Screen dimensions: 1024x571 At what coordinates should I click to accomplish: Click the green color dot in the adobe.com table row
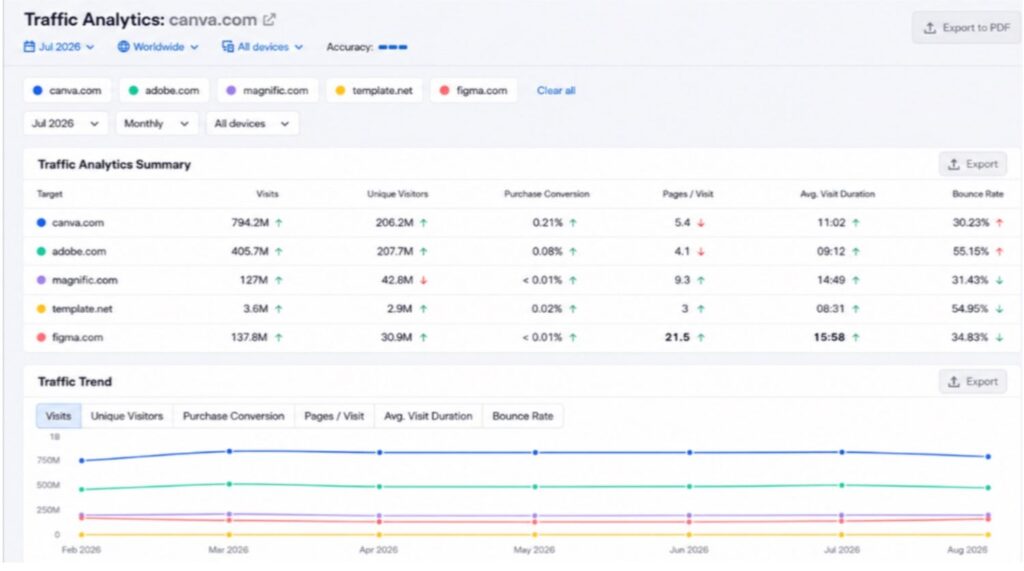tap(41, 252)
